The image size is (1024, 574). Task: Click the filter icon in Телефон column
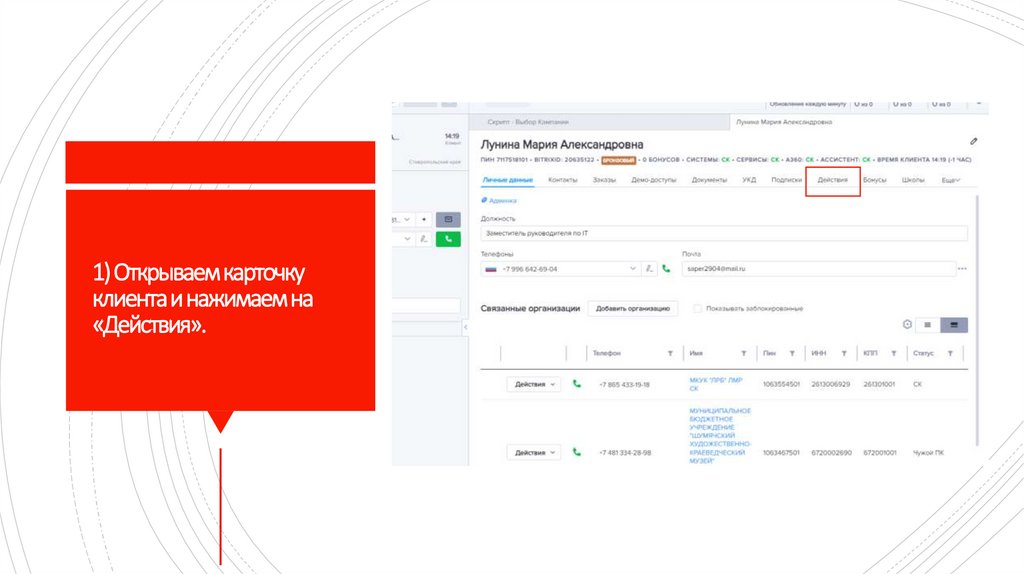pyautogui.click(x=670, y=353)
